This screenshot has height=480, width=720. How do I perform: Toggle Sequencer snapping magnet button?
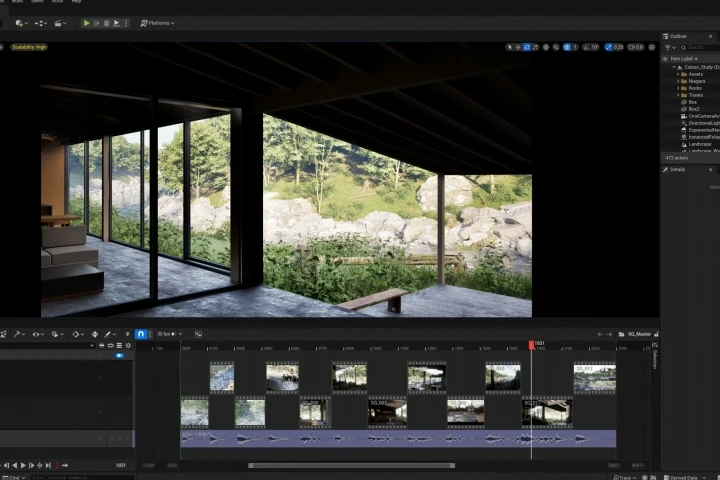click(141, 334)
